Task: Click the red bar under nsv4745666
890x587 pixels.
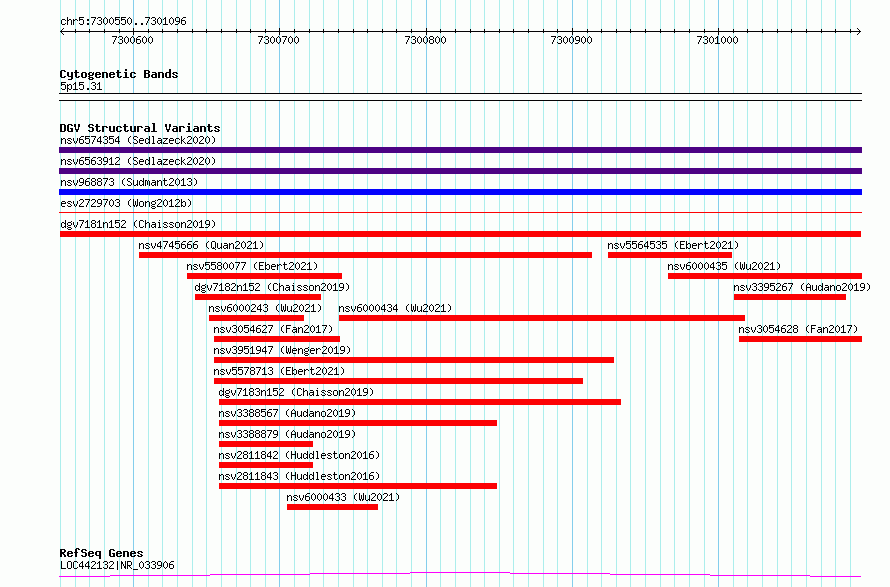Action: pyautogui.click(x=366, y=255)
